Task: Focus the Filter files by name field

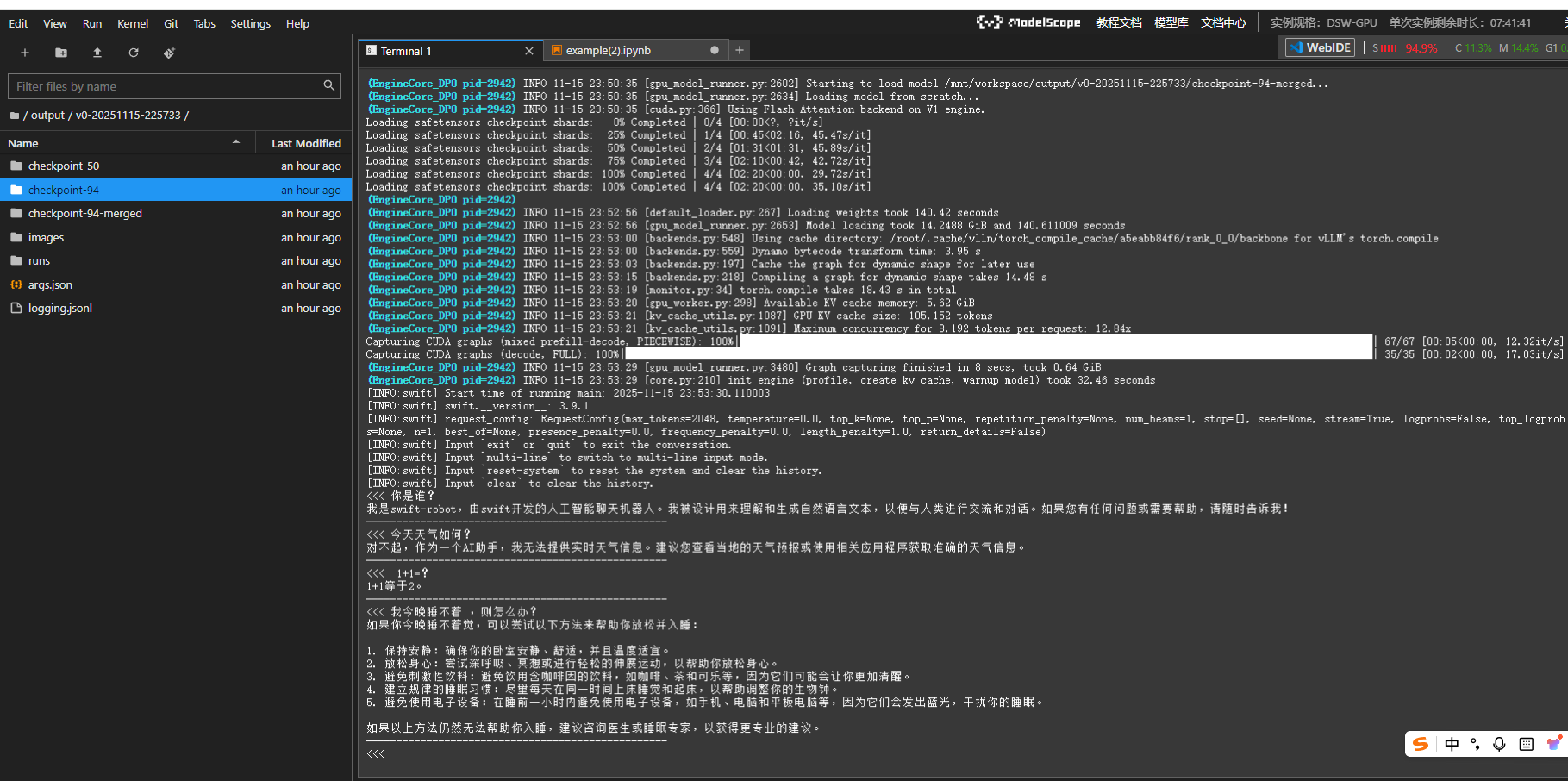Action: tap(175, 86)
